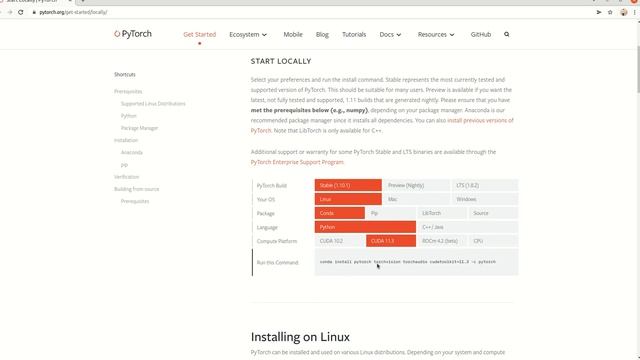The height and width of the screenshot is (360, 640).
Task: Bookmark this page with the star icon
Action: click(x=610, y=12)
